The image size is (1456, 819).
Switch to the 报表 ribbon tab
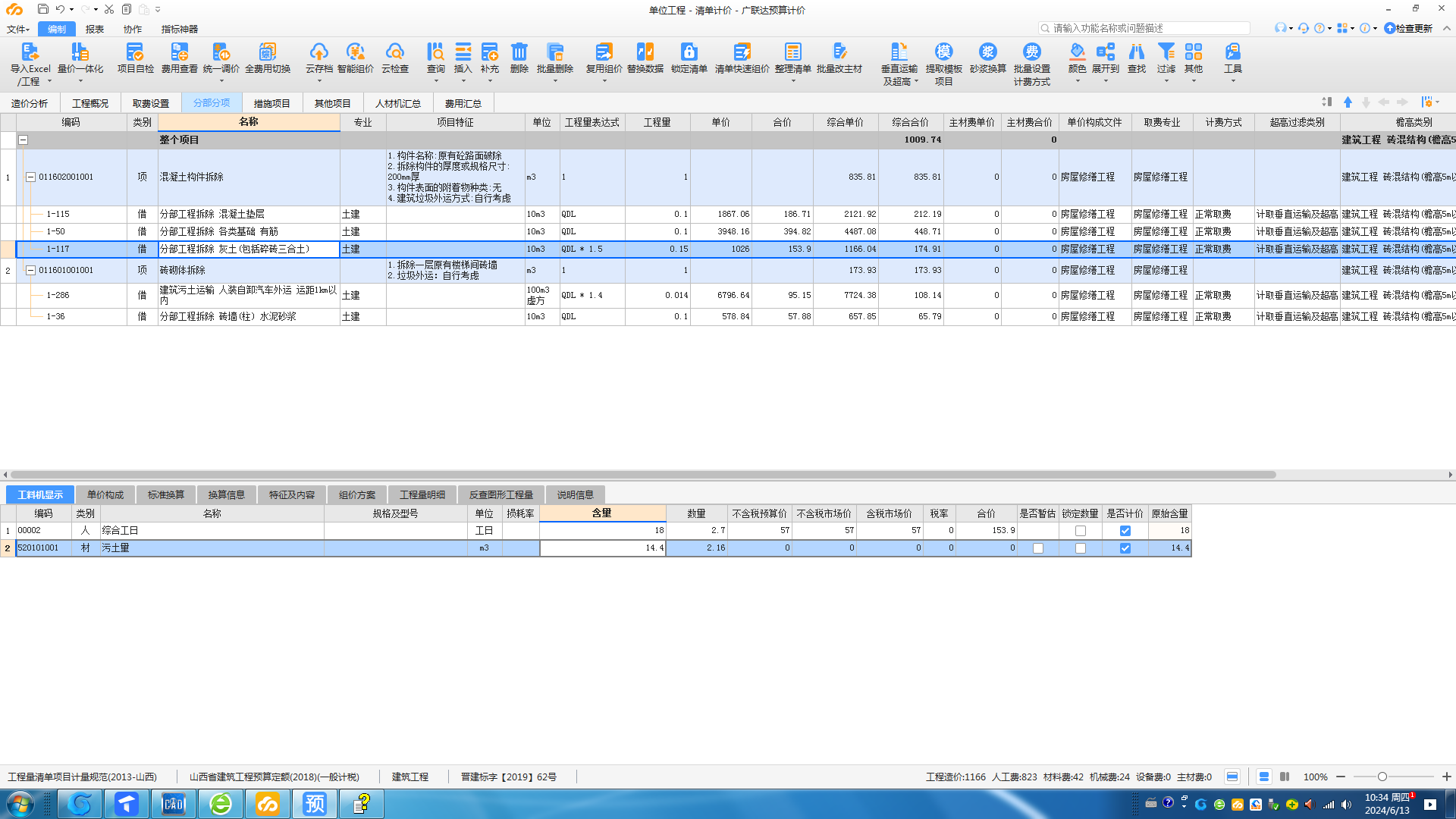(95, 29)
